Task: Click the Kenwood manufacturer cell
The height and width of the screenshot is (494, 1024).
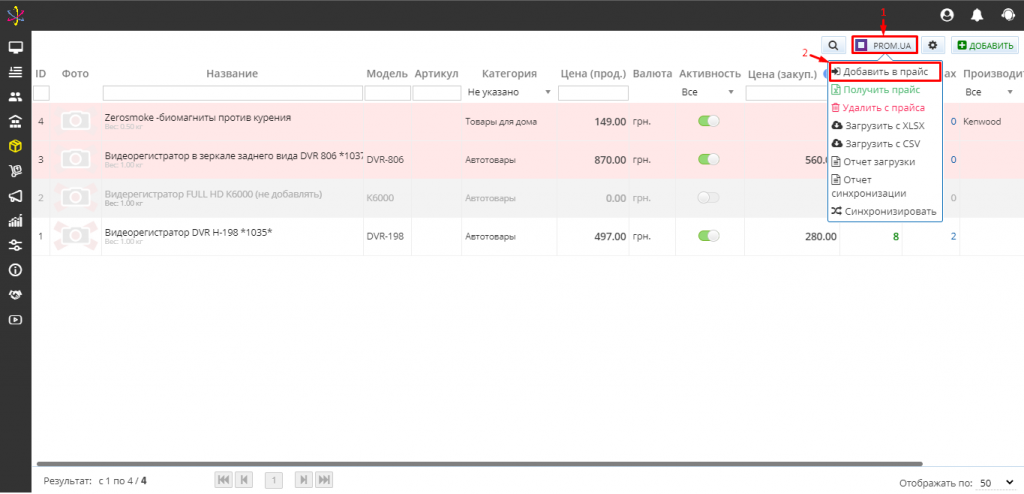Action: point(982,122)
